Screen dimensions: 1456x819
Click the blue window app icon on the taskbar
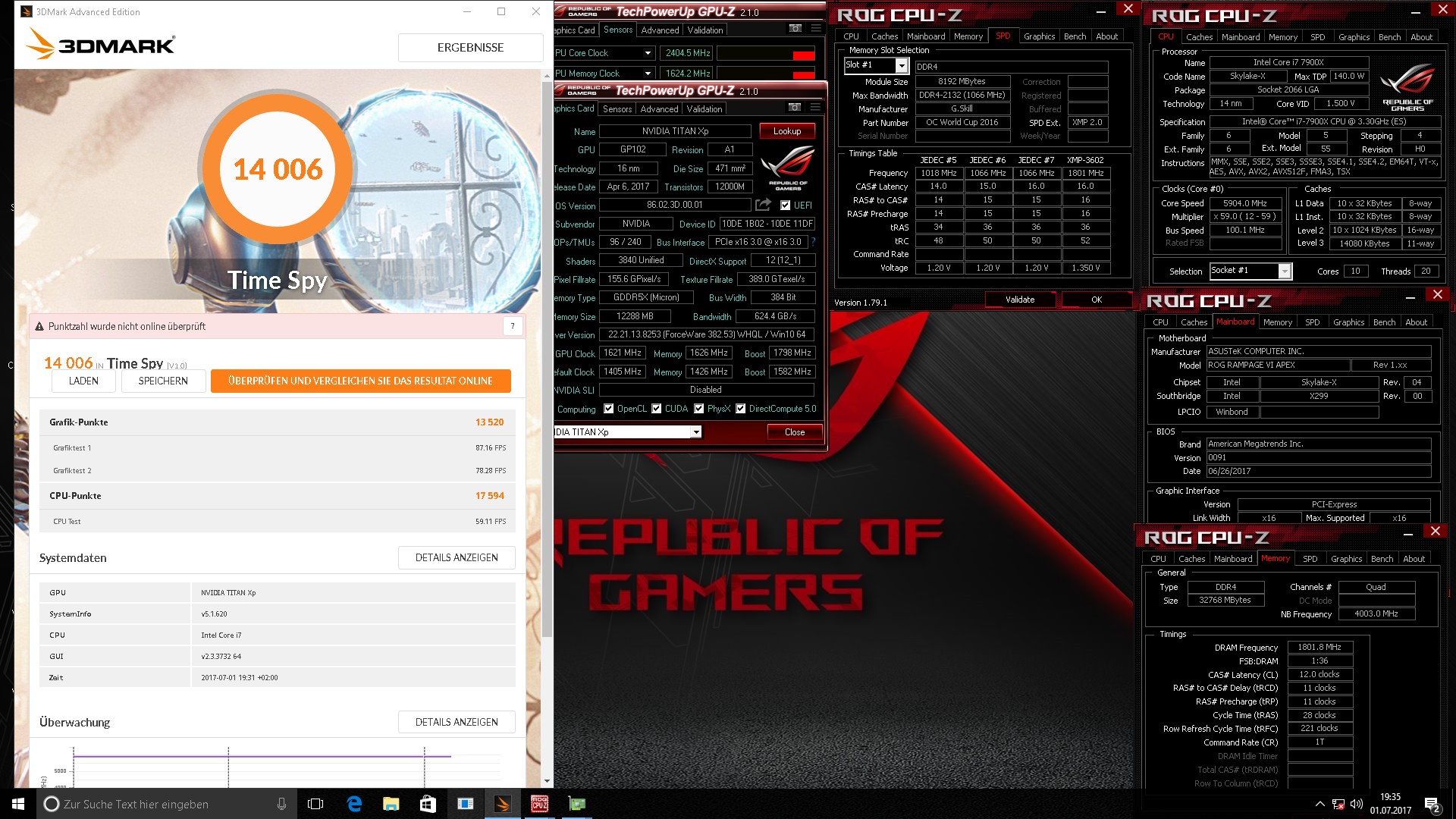[x=465, y=804]
